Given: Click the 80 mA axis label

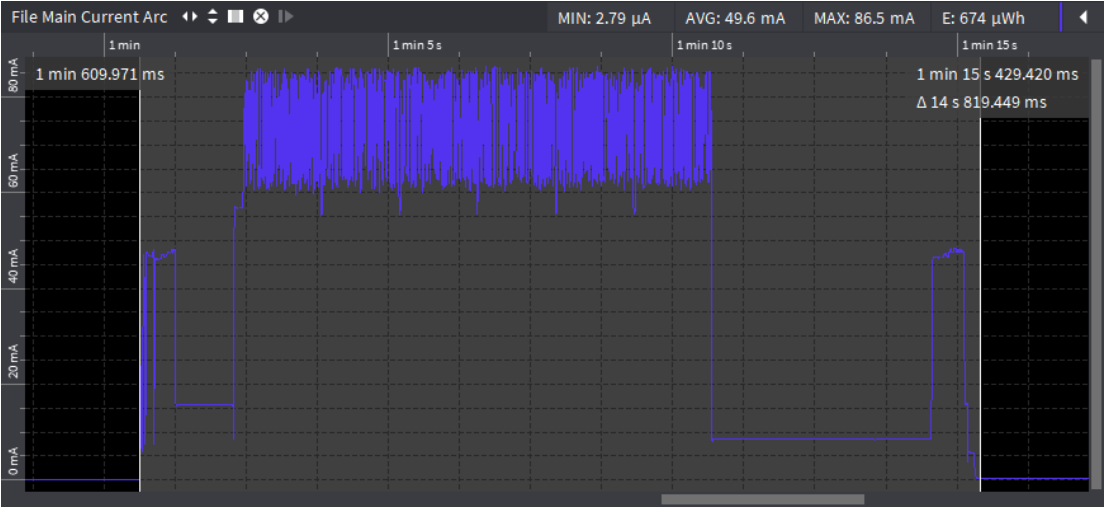Looking at the screenshot, I should pyautogui.click(x=12, y=73).
